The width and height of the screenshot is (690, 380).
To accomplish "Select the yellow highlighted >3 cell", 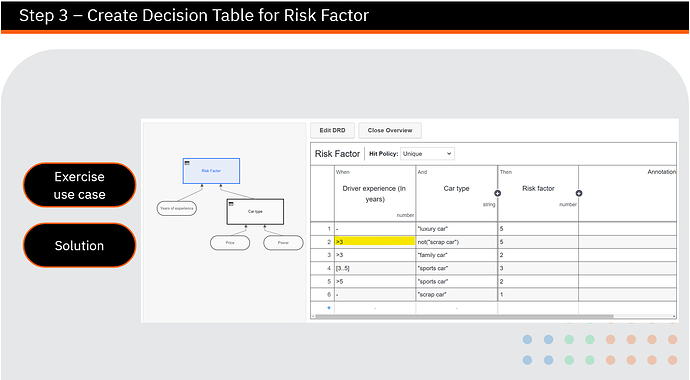I will click(375, 241).
